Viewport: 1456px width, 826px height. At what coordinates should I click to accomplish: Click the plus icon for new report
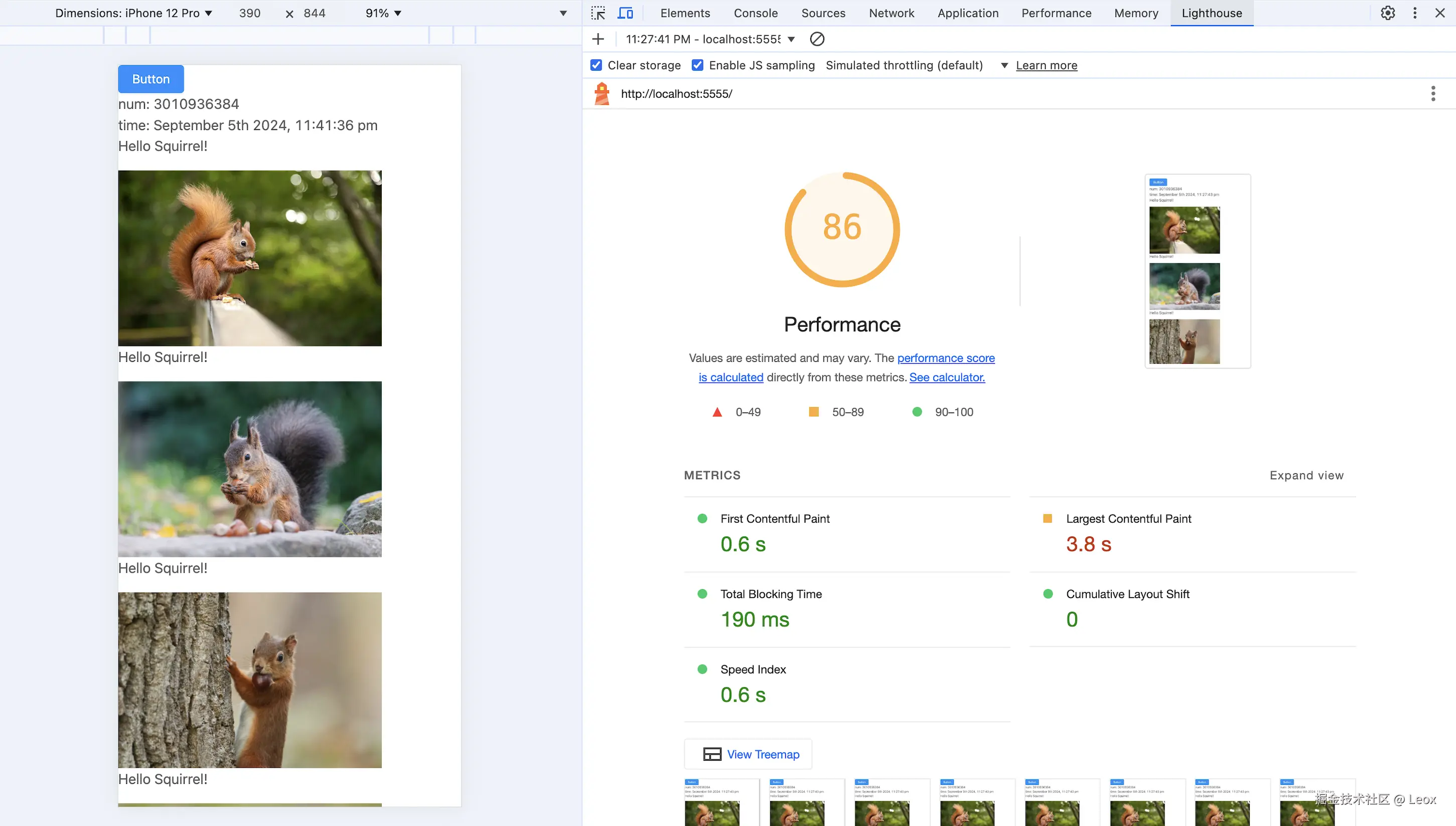click(x=598, y=39)
